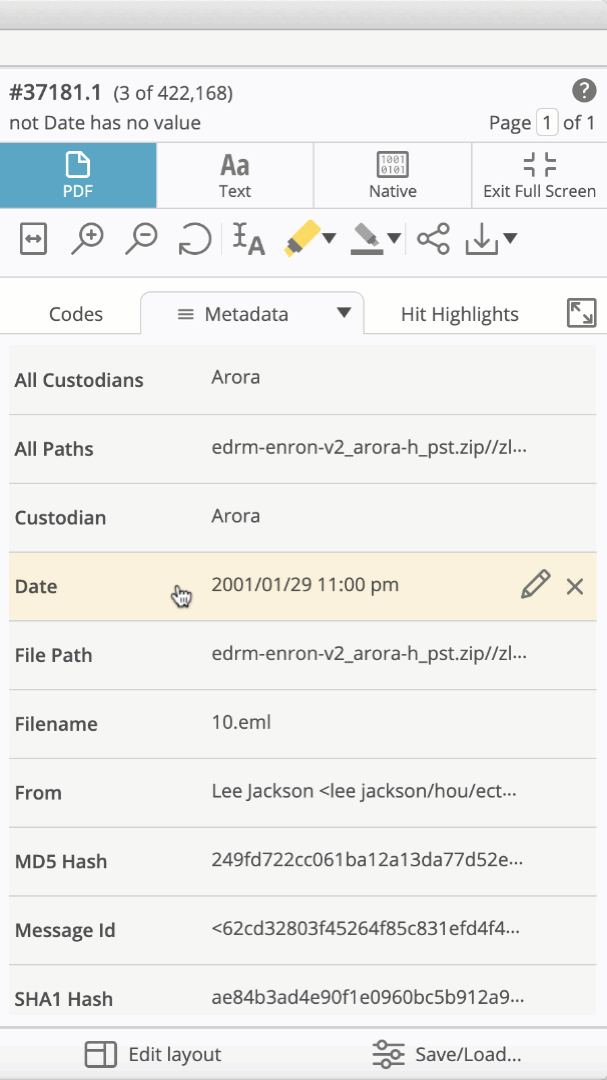The height and width of the screenshot is (1080, 607).
Task: Click the share icon
Action: (x=433, y=239)
